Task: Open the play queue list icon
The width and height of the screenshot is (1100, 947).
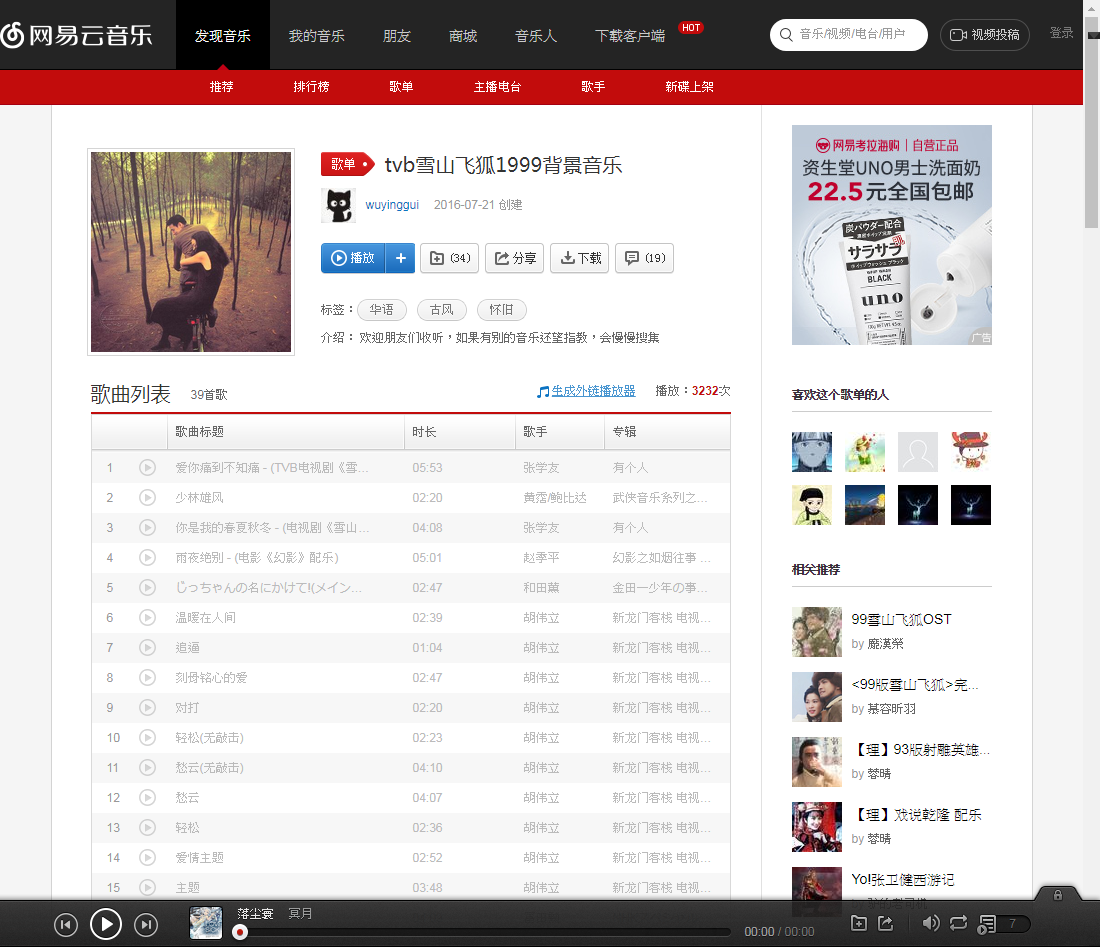Action: (986, 925)
